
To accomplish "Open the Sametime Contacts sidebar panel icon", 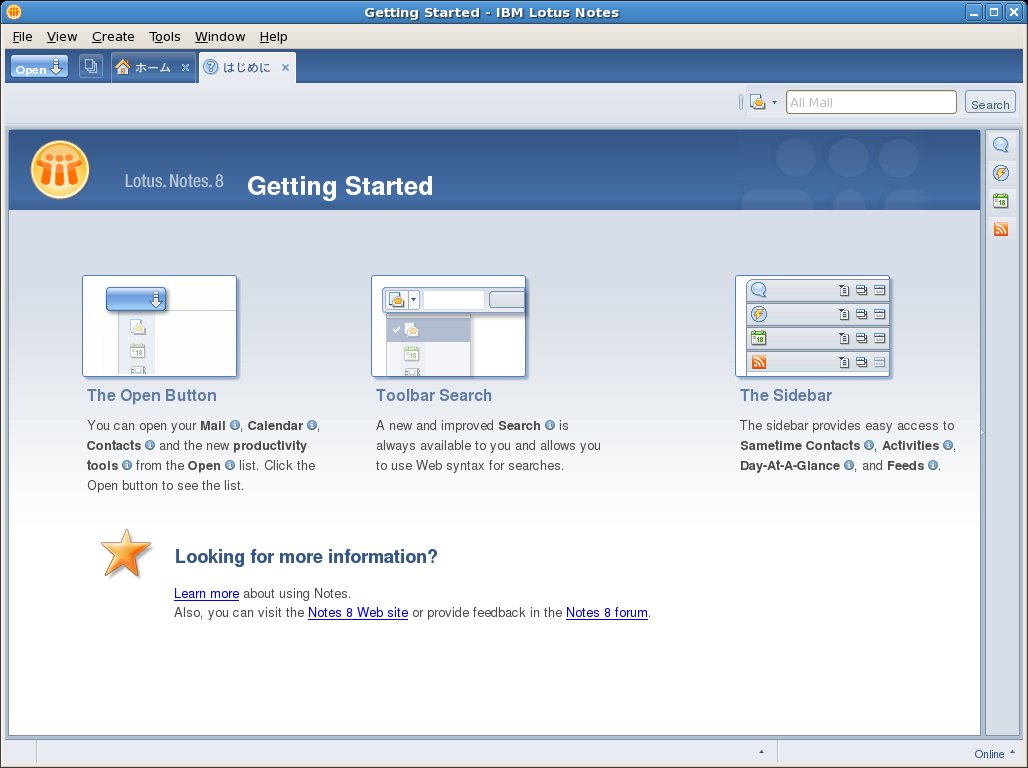I will click(1000, 145).
